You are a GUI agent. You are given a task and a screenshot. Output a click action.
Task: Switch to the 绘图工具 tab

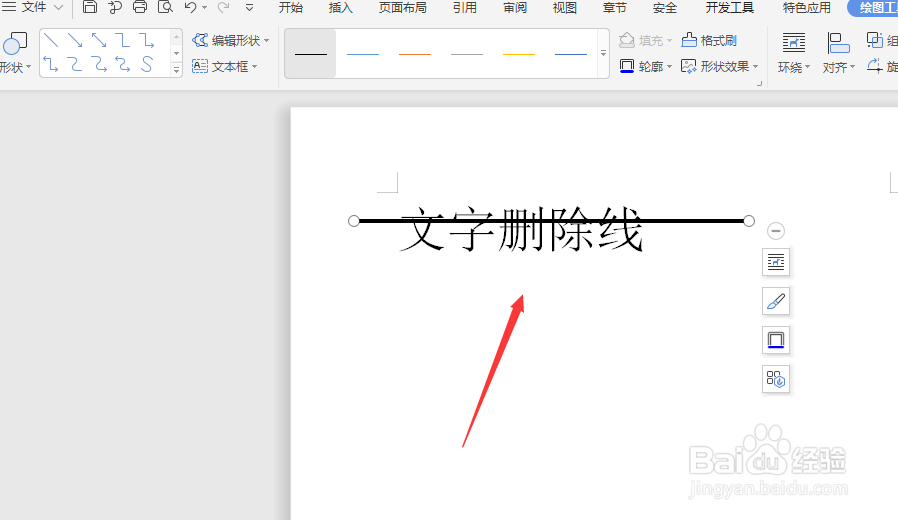pos(873,7)
